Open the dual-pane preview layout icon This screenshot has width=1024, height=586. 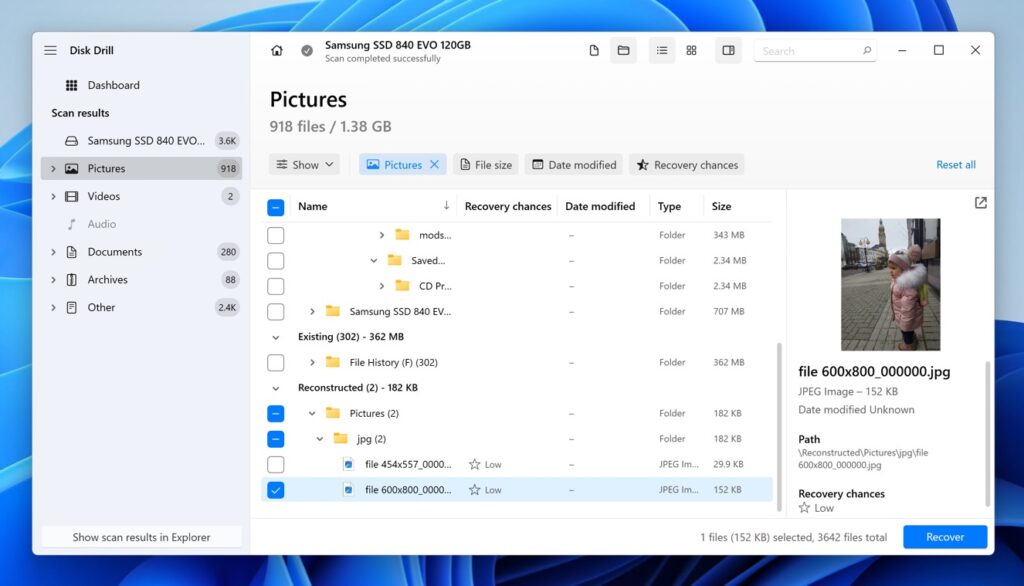[x=727, y=50]
